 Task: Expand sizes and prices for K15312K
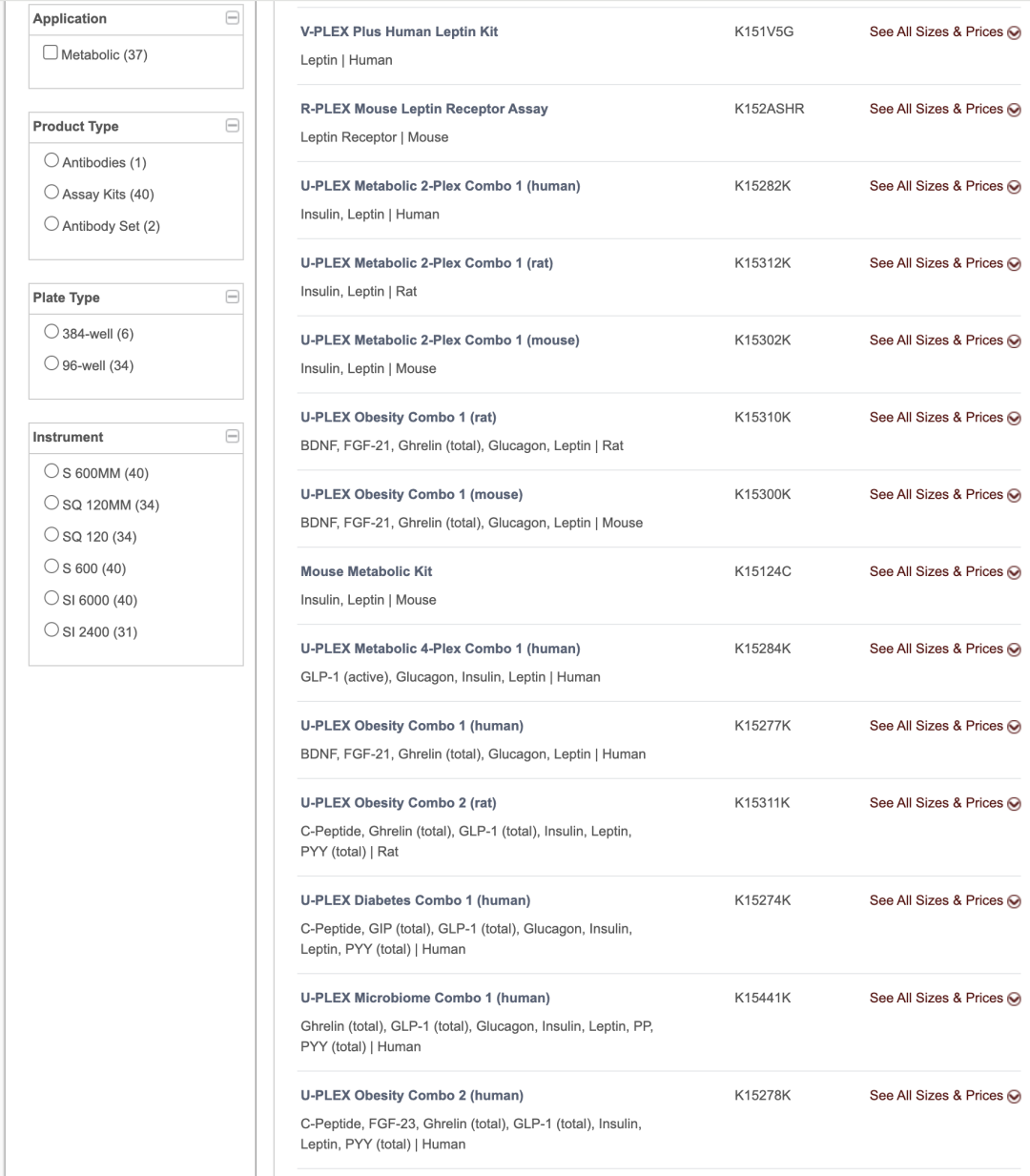coord(945,263)
